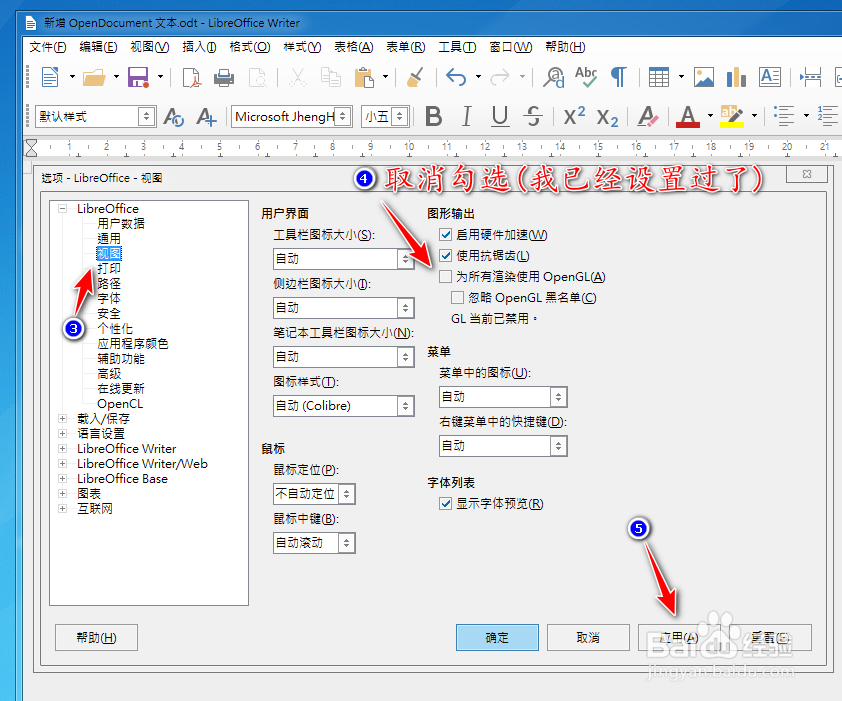Toggle 为所有渲染使用 OpenGL checkbox
The image size is (842, 701).
[445, 277]
